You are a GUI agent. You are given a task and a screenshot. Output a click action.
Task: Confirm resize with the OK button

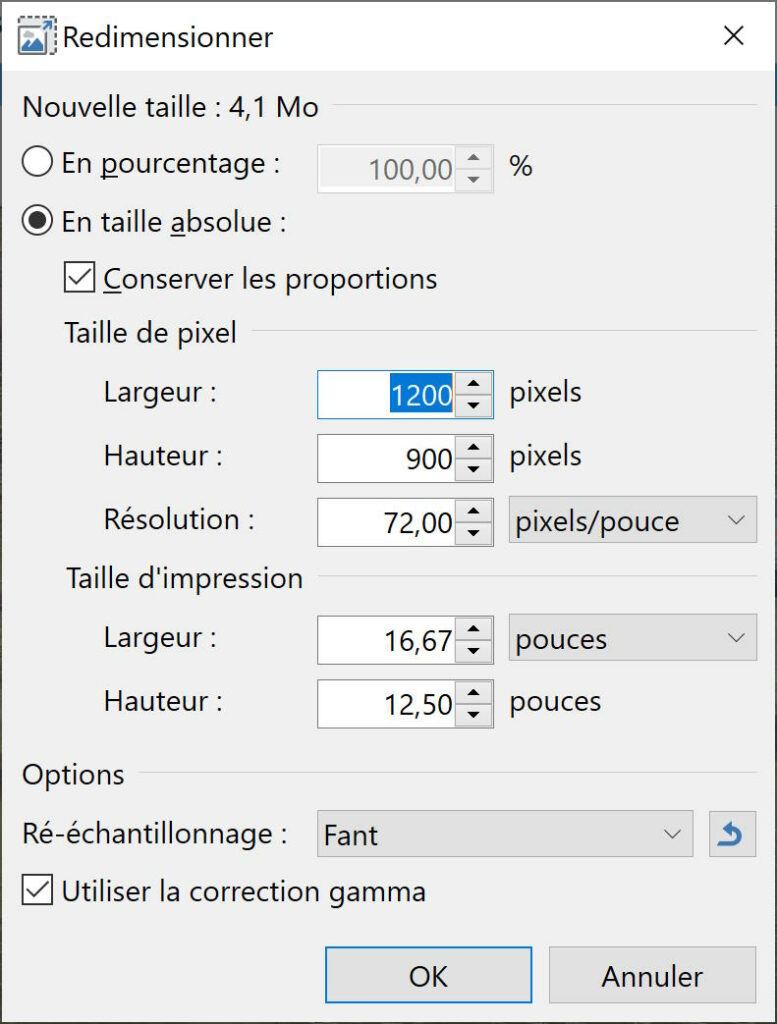pyautogui.click(x=428, y=975)
